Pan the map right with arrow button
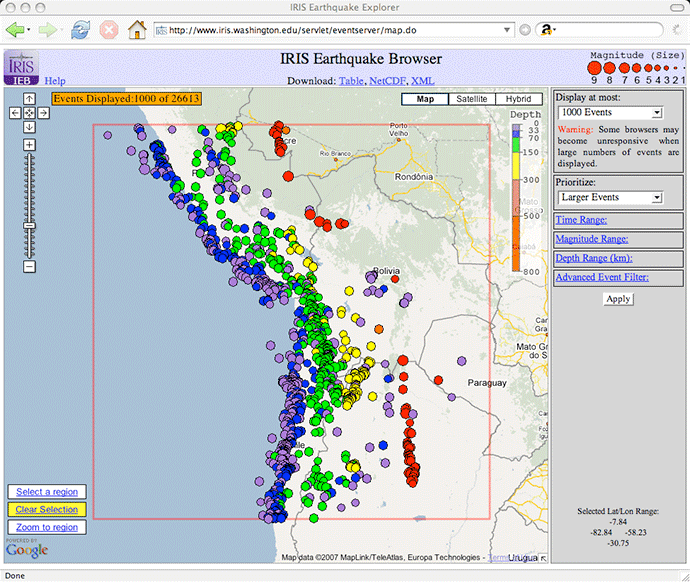 [43, 113]
